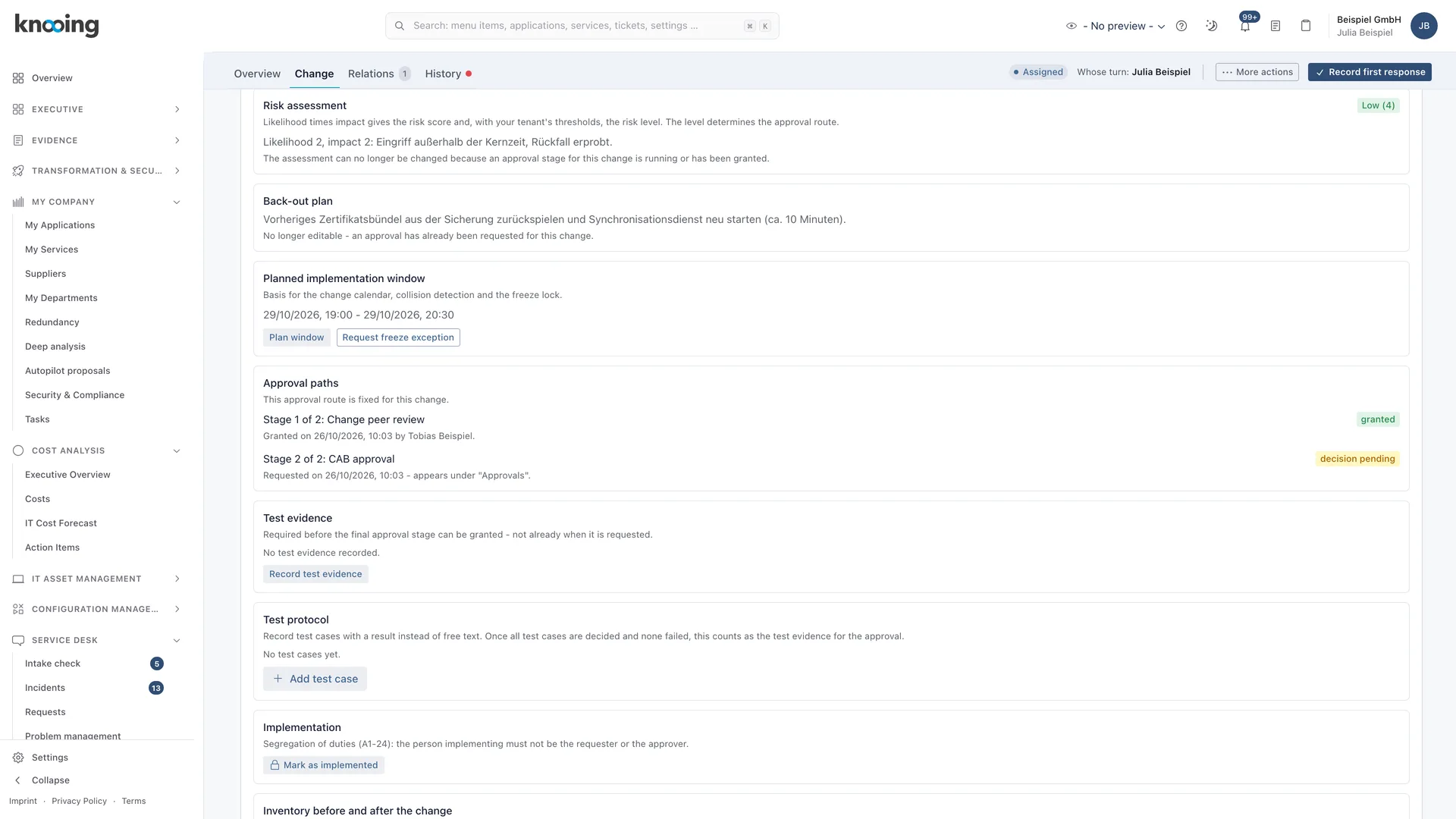Click the Executive section icon
This screenshot has height=819, width=1456.
click(18, 109)
